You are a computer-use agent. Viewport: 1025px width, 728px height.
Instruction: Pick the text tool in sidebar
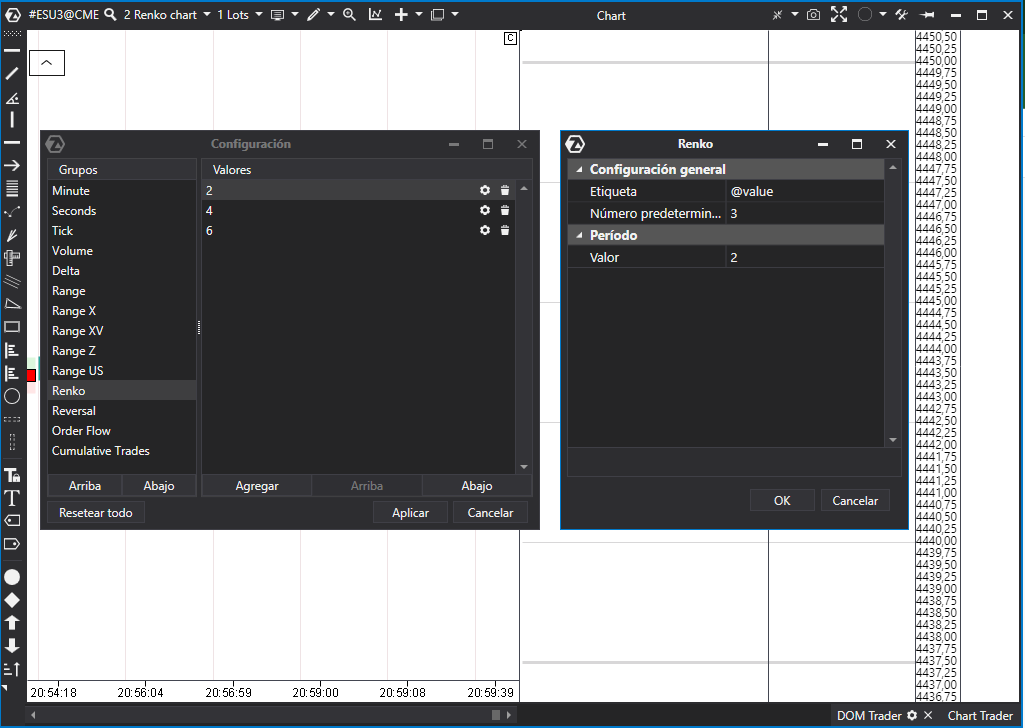tap(12, 497)
